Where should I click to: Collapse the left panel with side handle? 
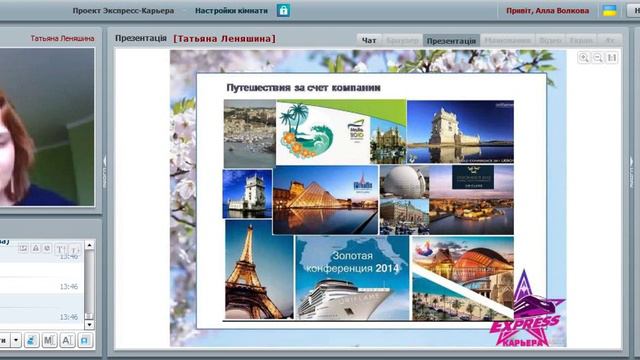[104, 171]
